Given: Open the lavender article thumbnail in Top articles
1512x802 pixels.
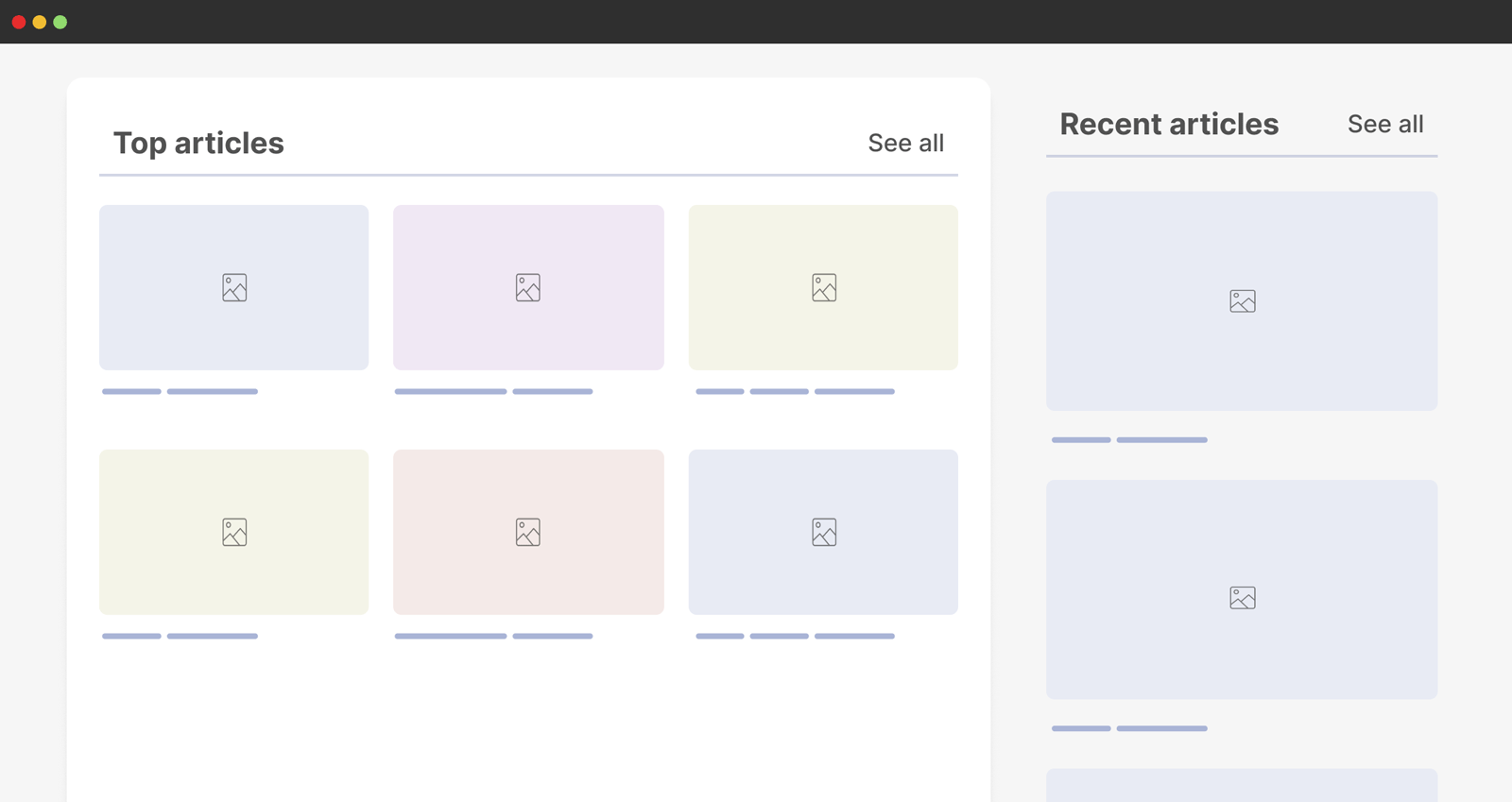Looking at the screenshot, I should pos(528,287).
